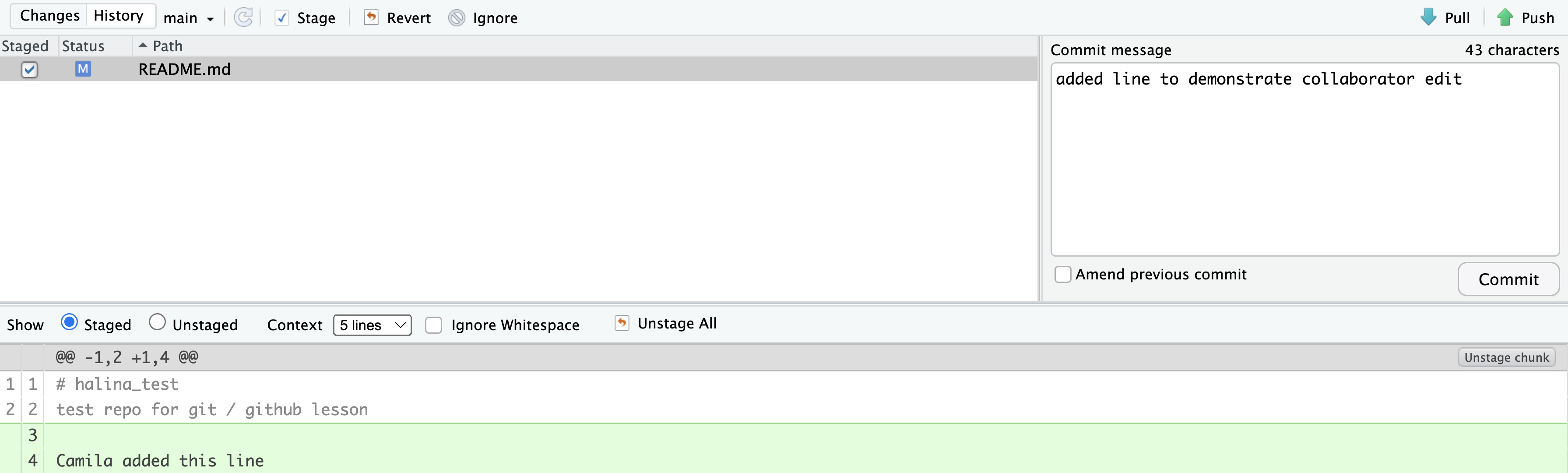Click the Unstage All icon

pyautogui.click(x=622, y=323)
